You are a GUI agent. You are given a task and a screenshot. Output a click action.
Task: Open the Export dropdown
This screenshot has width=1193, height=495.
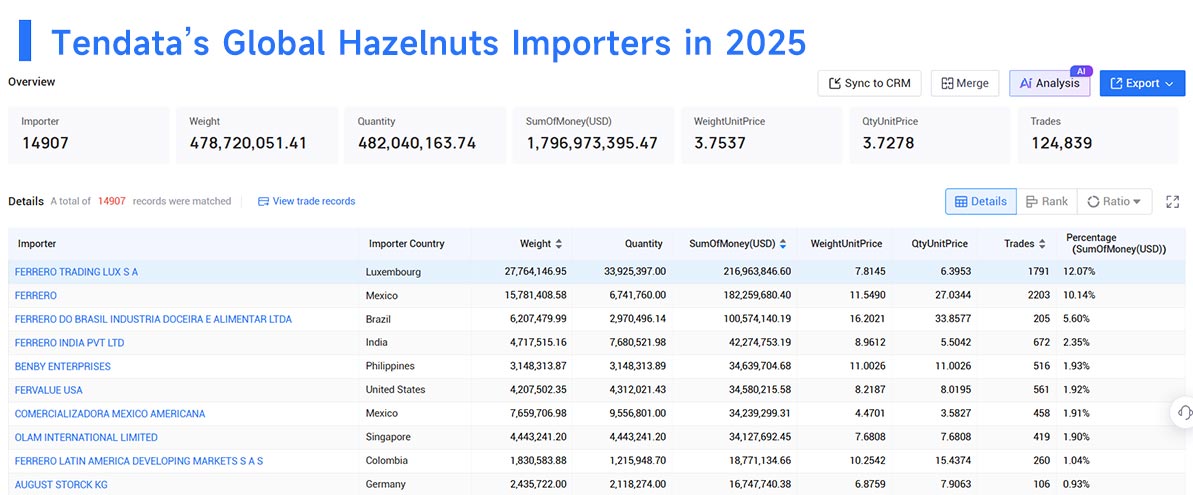point(1142,84)
